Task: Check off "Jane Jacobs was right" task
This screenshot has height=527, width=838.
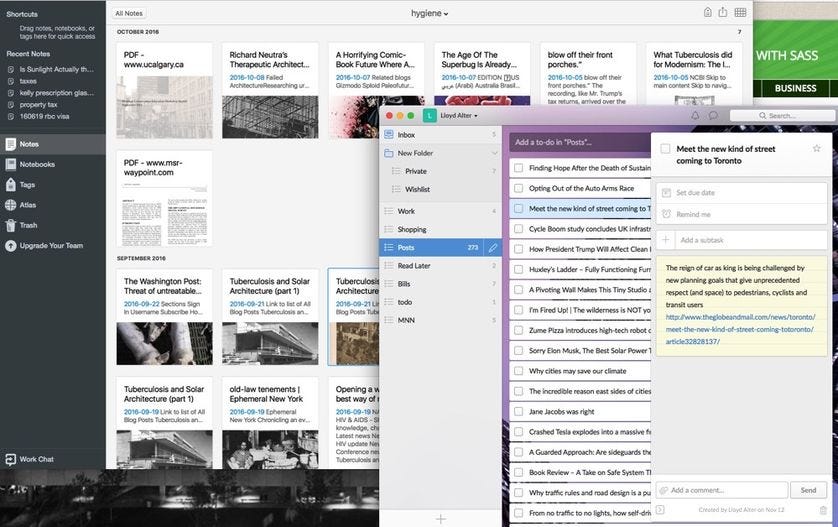Action: pos(518,412)
